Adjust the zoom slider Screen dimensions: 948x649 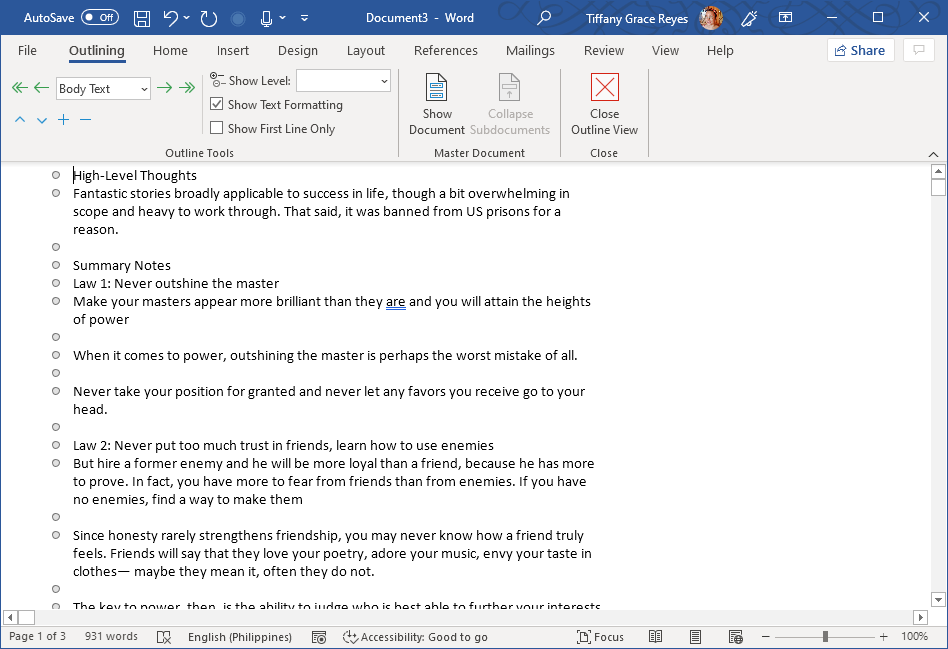coord(826,636)
